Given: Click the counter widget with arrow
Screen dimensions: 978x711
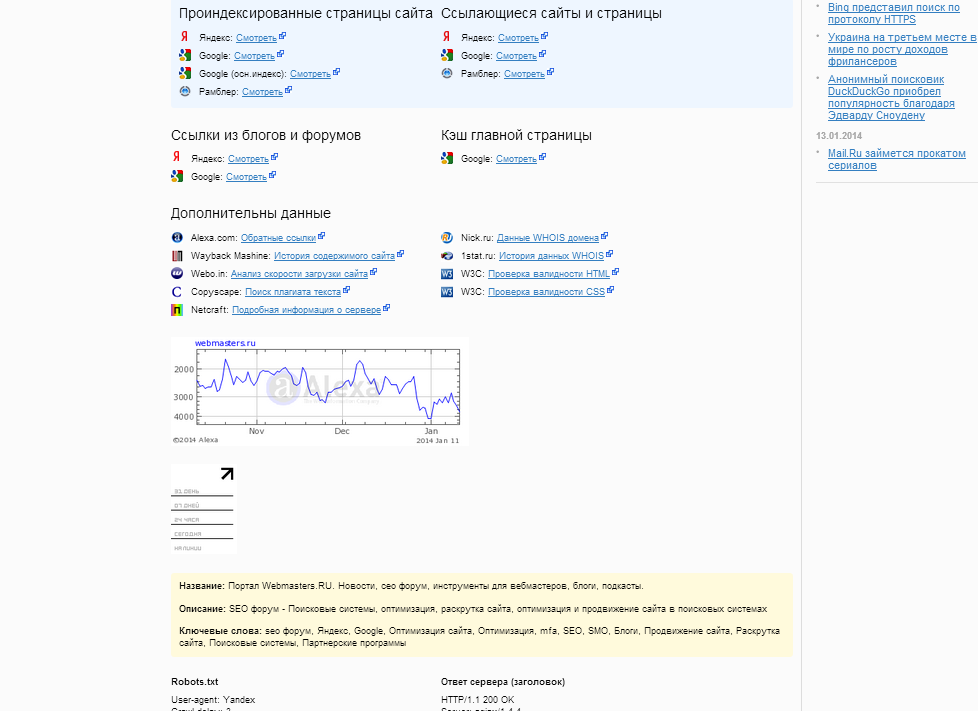Looking at the screenshot, I should tap(204, 509).
